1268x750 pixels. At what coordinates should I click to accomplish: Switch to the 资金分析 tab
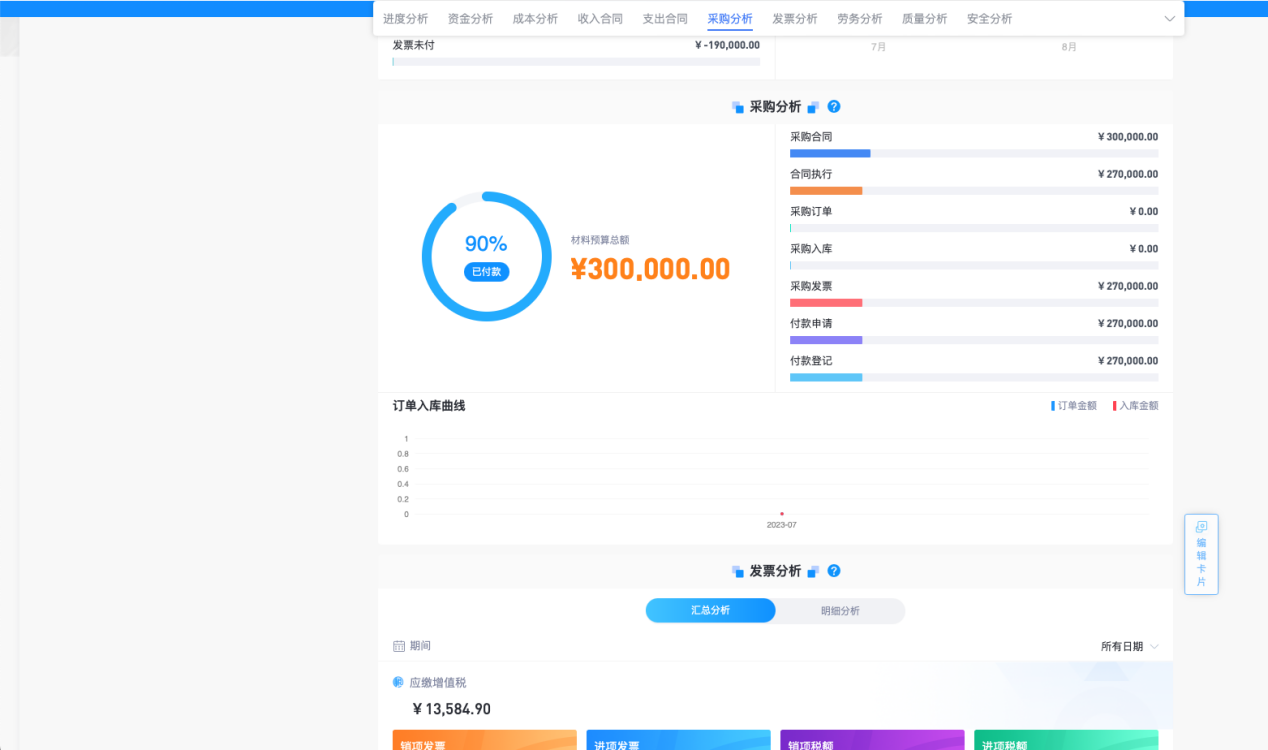click(470, 18)
